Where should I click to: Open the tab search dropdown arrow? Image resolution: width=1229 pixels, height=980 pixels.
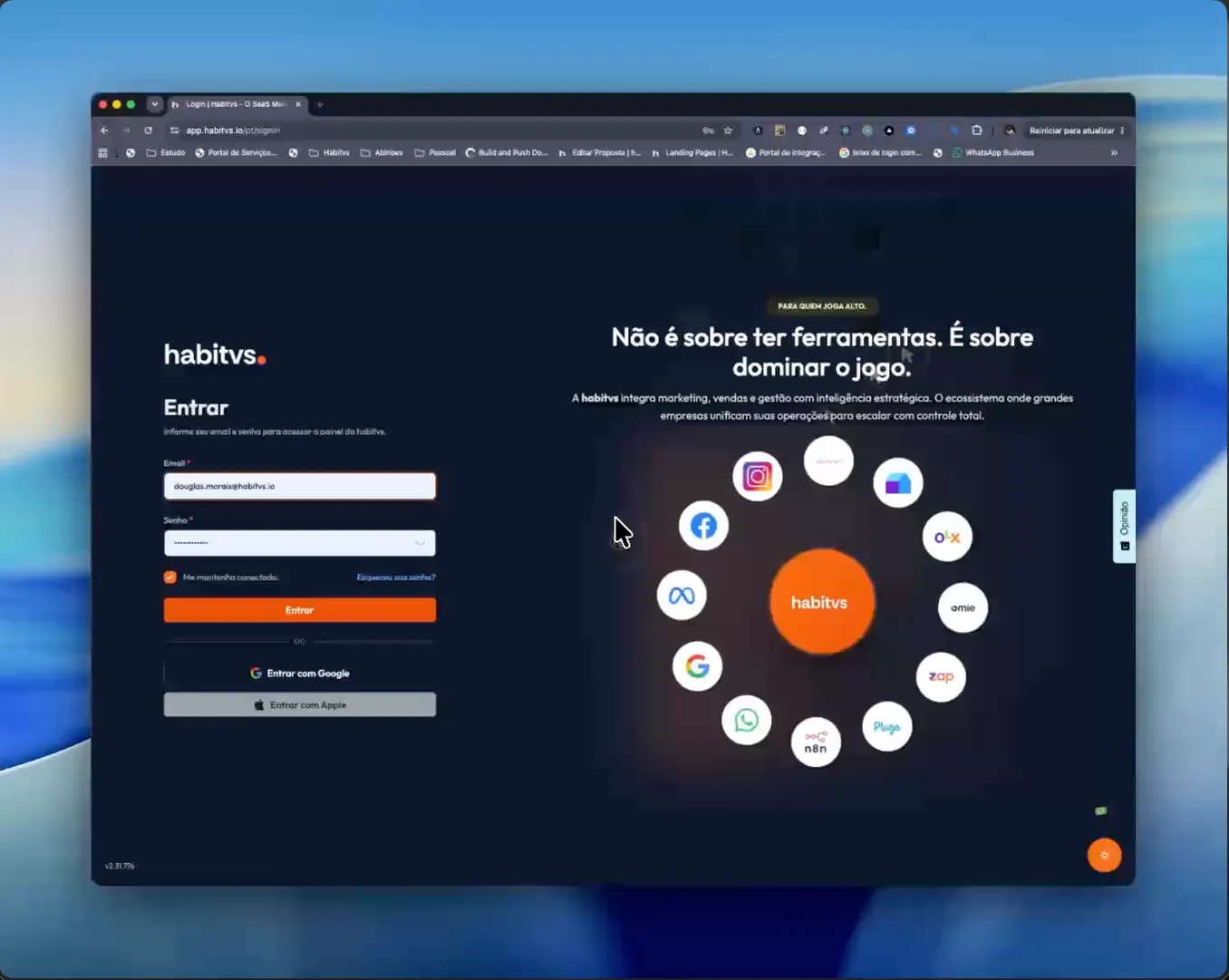point(155,104)
